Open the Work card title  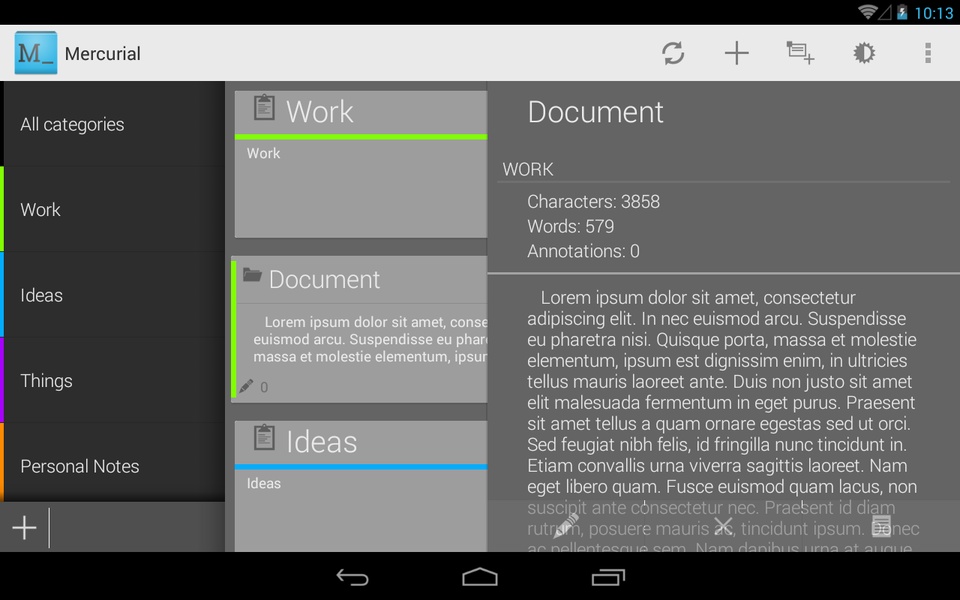point(320,111)
